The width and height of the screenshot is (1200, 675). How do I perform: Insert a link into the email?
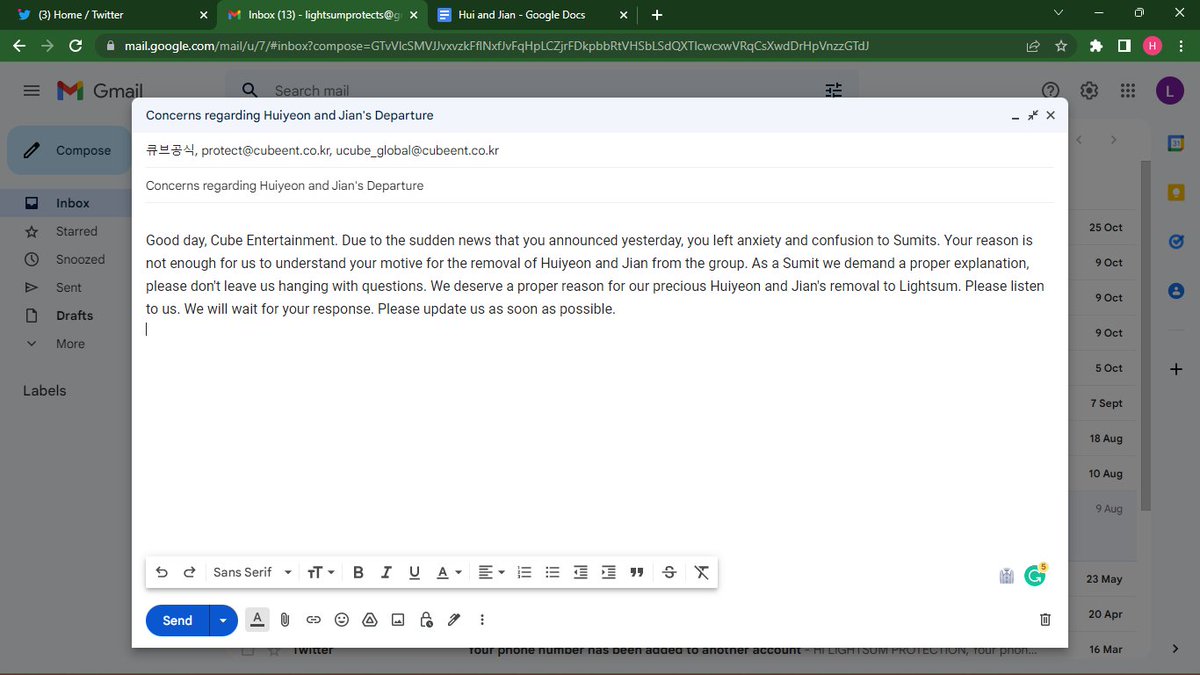[x=313, y=620]
